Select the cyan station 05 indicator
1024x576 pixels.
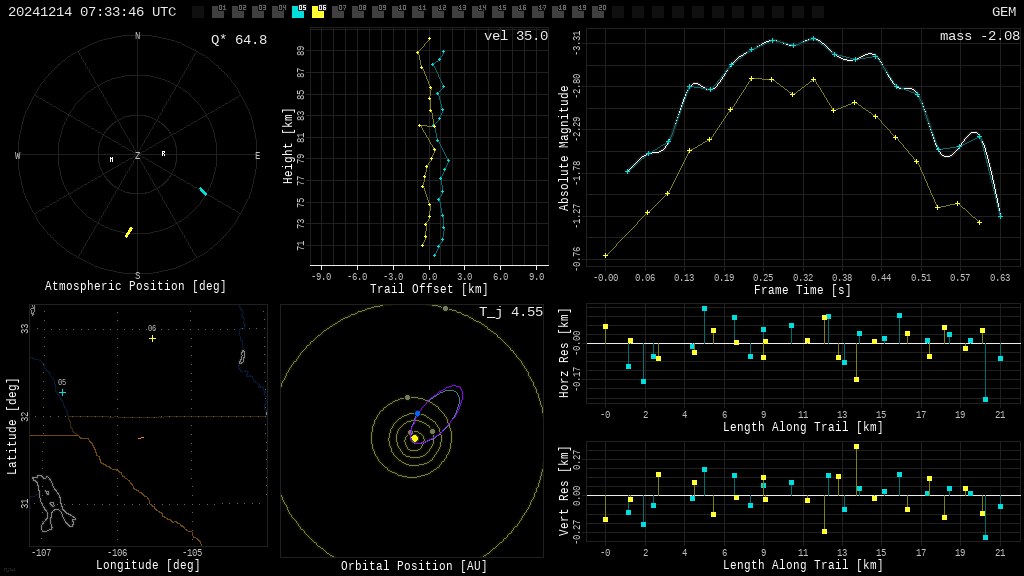tap(298, 12)
